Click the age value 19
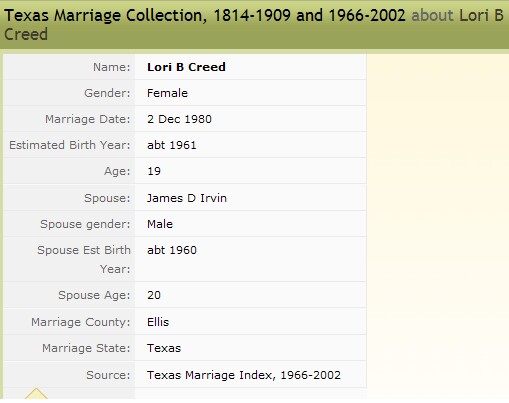This screenshot has height=403, width=509. [x=154, y=171]
